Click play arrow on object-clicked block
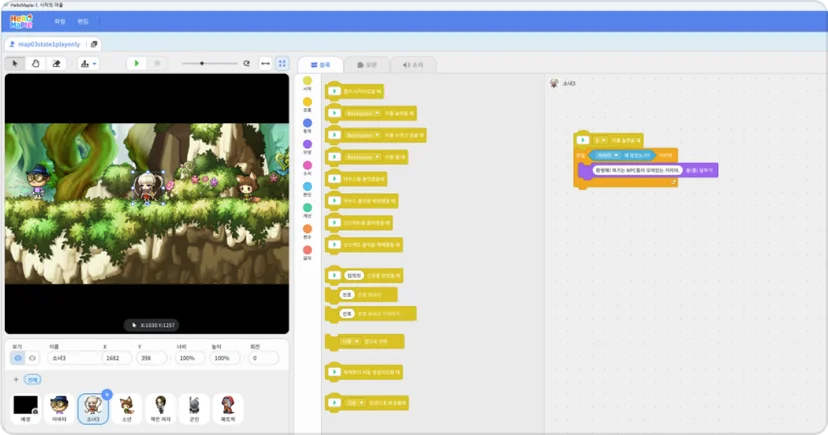 (334, 223)
